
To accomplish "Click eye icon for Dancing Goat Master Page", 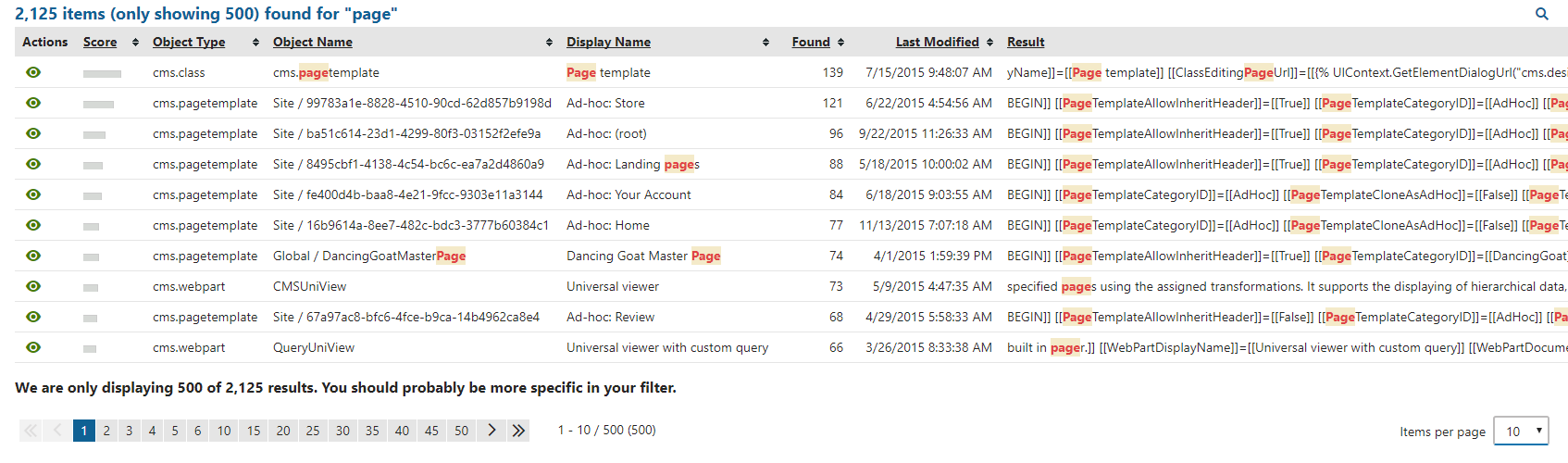I will tap(33, 256).
